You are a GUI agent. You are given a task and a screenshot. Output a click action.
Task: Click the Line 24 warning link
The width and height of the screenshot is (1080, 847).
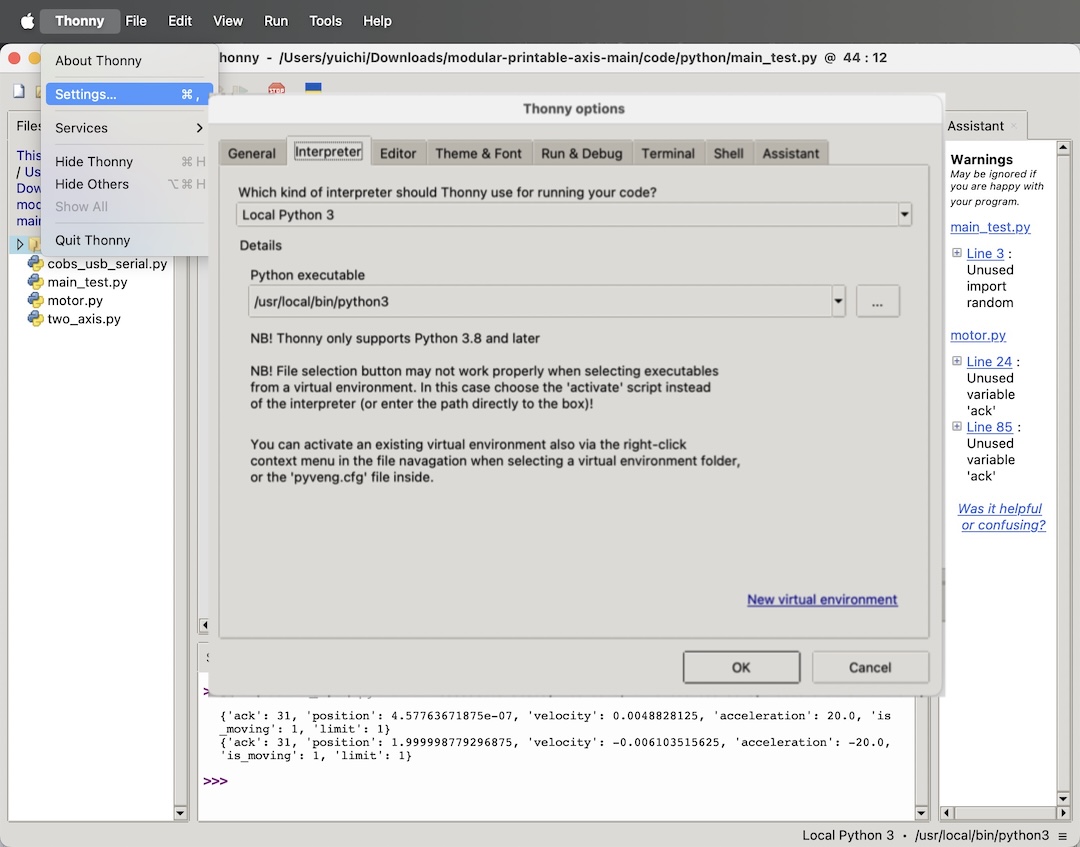coord(989,362)
